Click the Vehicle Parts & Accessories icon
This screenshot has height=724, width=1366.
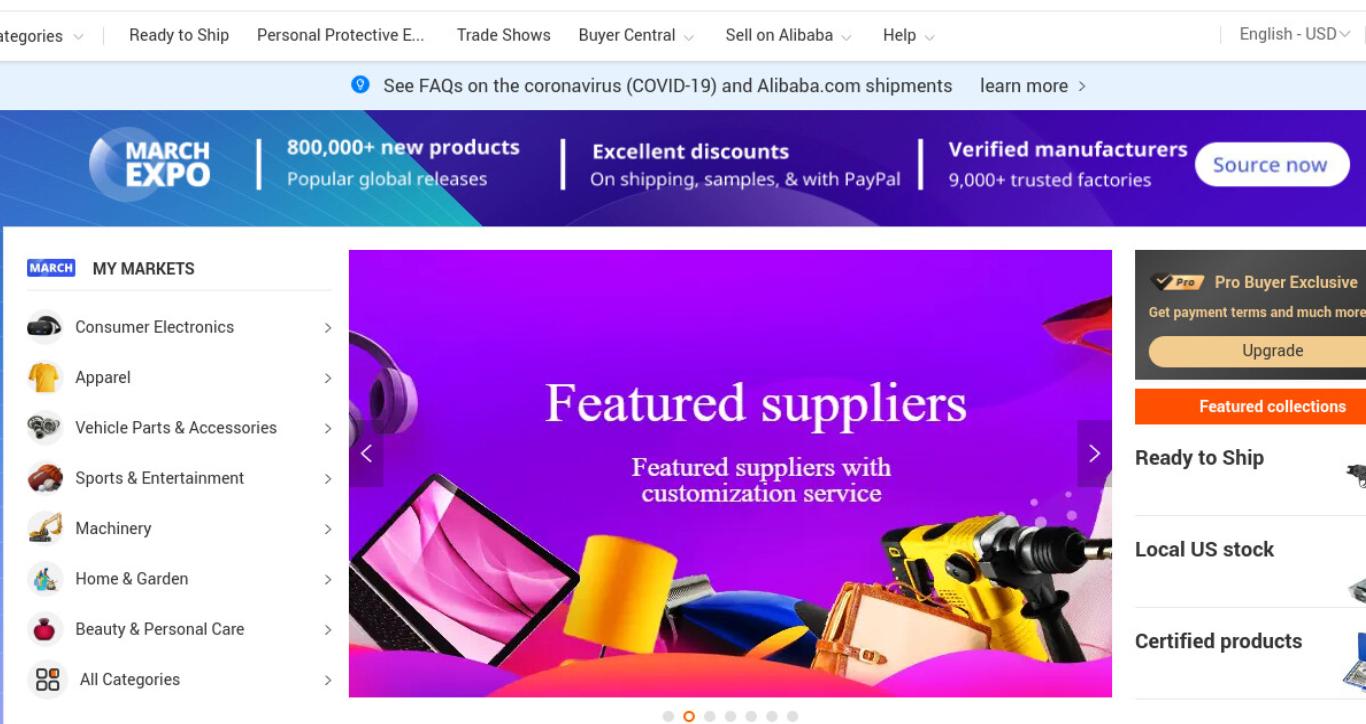click(45, 427)
